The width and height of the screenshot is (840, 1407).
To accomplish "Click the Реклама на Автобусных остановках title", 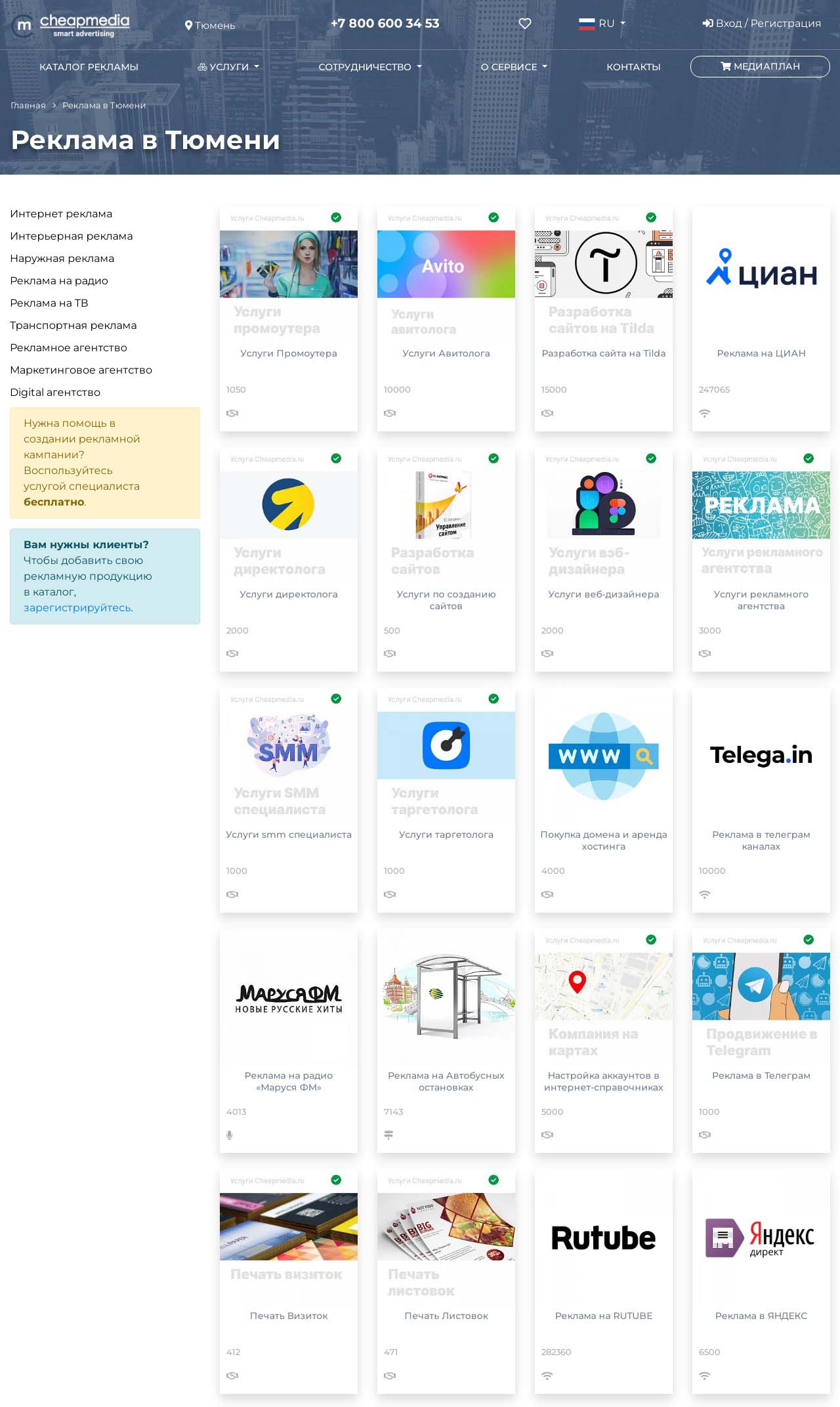I will [446, 1081].
